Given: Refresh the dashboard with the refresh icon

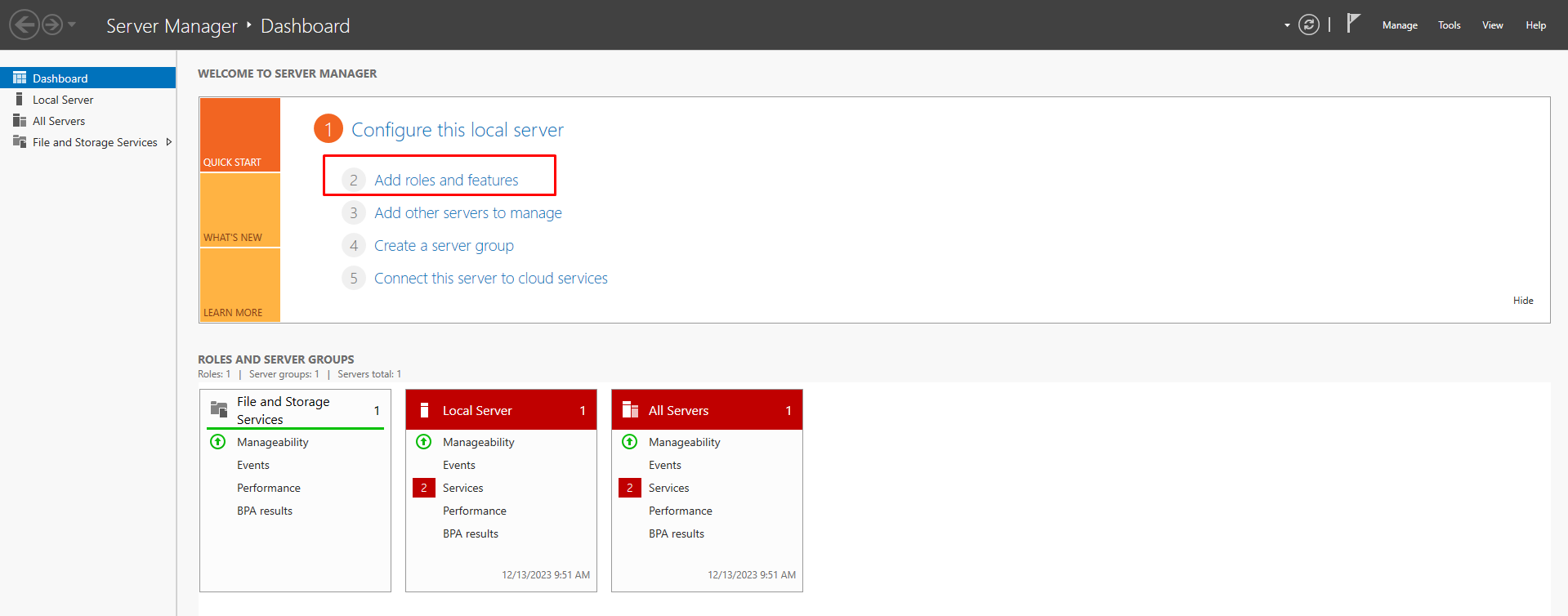Looking at the screenshot, I should click(x=1309, y=25).
